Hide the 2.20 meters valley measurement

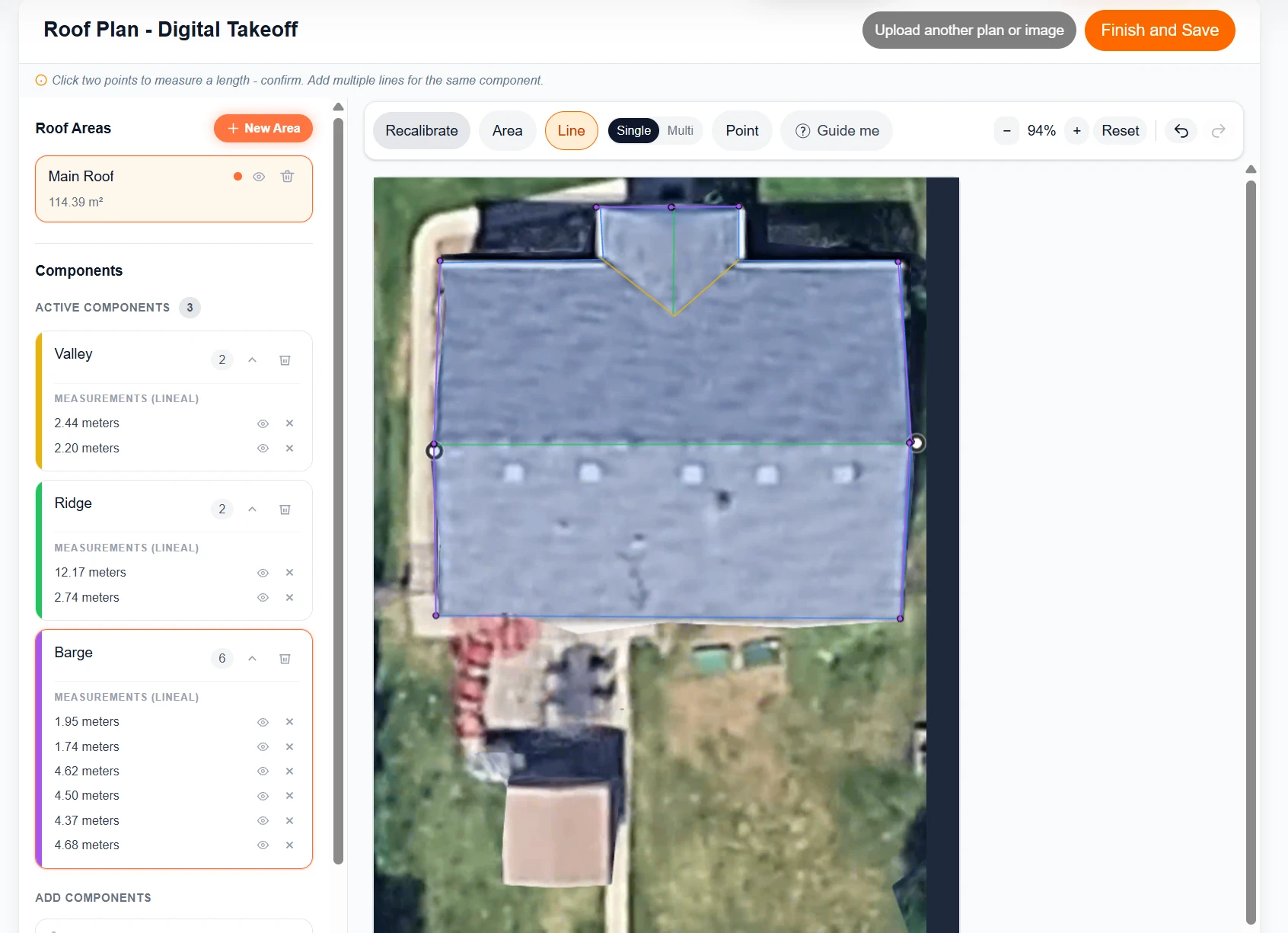coord(263,449)
